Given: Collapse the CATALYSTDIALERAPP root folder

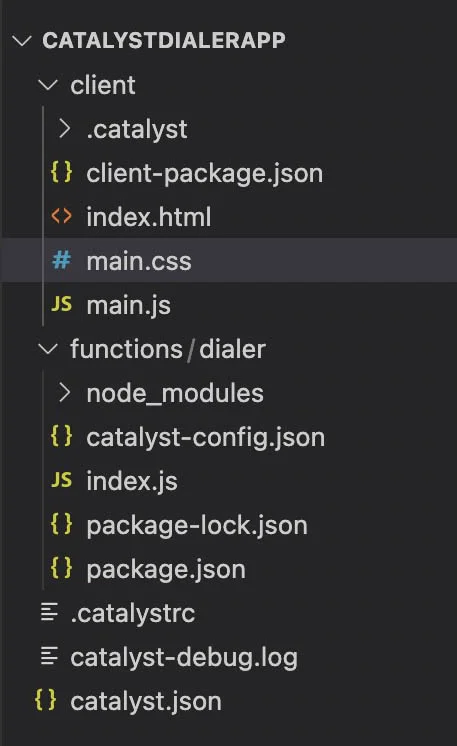Looking at the screenshot, I should click(x=22, y=40).
